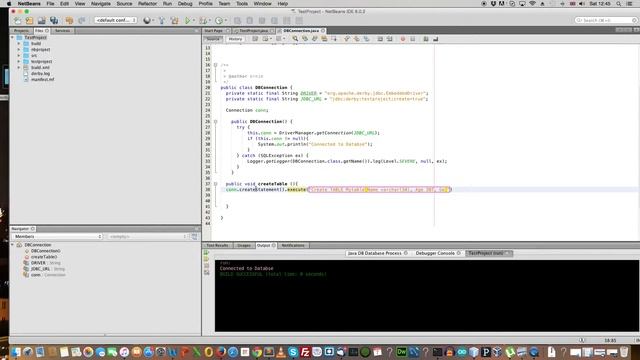Switch to the Test Results tab
Viewport: 640px width, 360px height.
217,245
